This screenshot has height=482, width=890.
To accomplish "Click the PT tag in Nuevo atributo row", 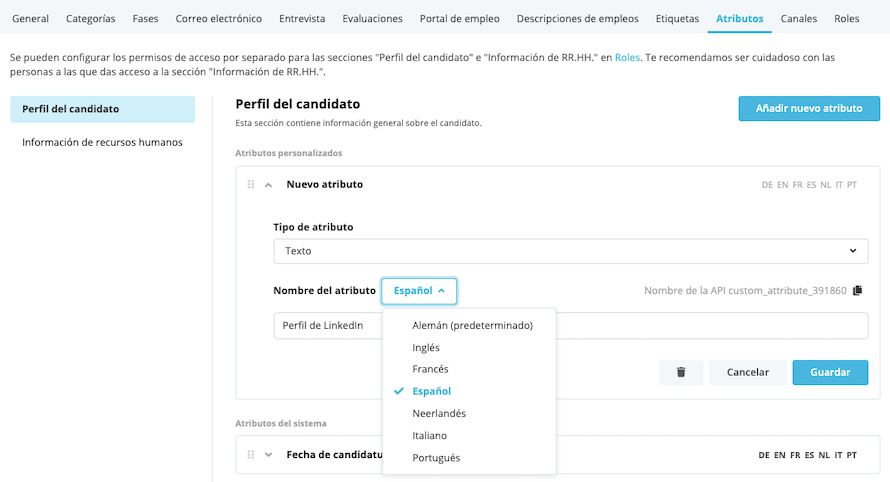I will 851,185.
